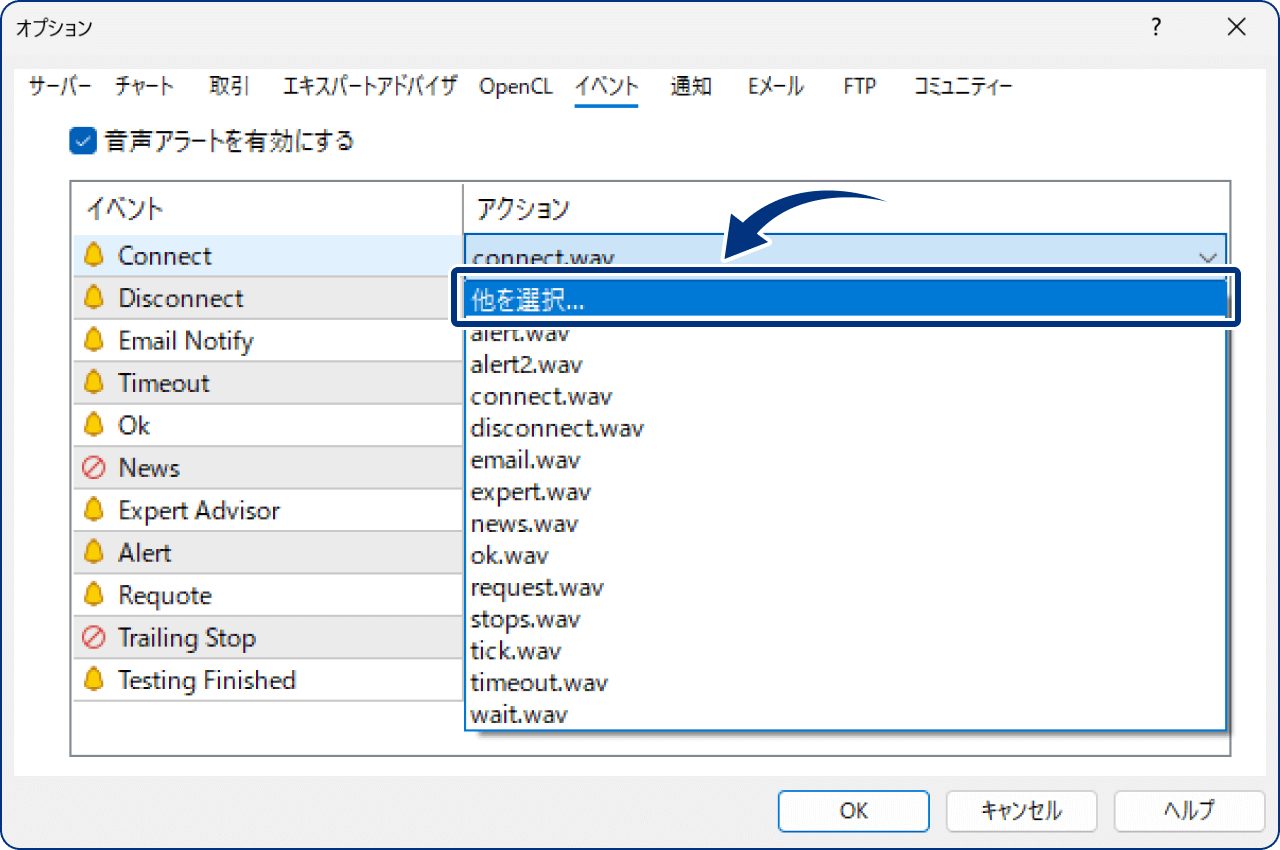Viewport: 1280px width, 850px height.
Task: Click the bell icon next to Testing Finished
Action: [93, 680]
